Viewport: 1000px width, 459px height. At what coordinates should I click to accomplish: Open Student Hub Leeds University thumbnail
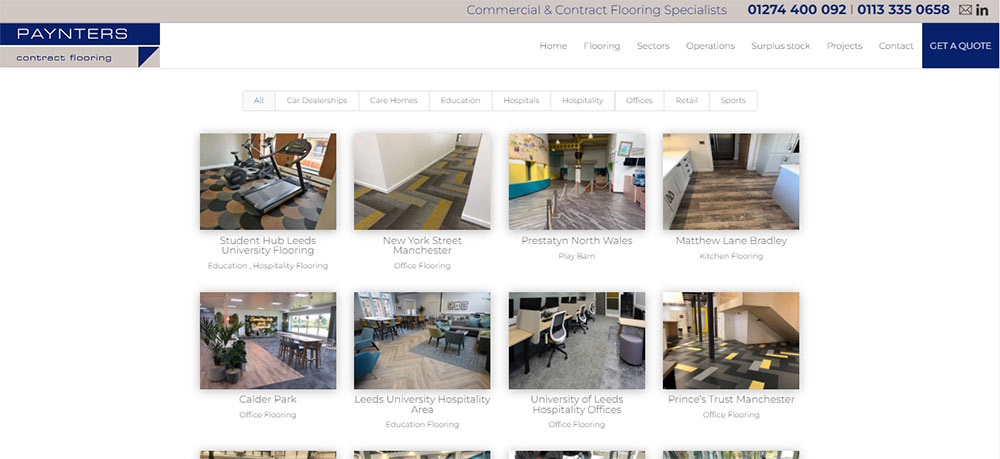pyautogui.click(x=268, y=182)
